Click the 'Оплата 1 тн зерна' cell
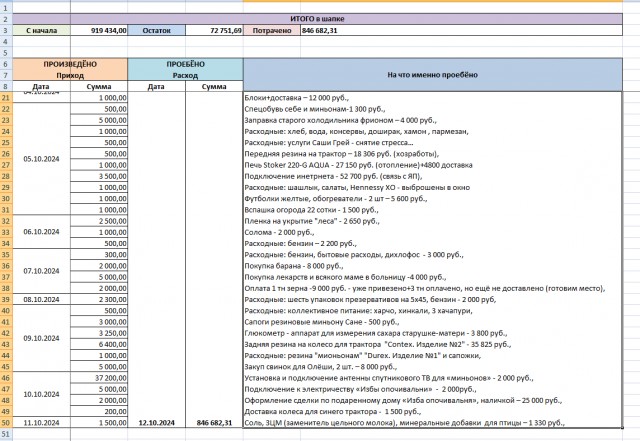The height and width of the screenshot is (441, 640). (433, 288)
